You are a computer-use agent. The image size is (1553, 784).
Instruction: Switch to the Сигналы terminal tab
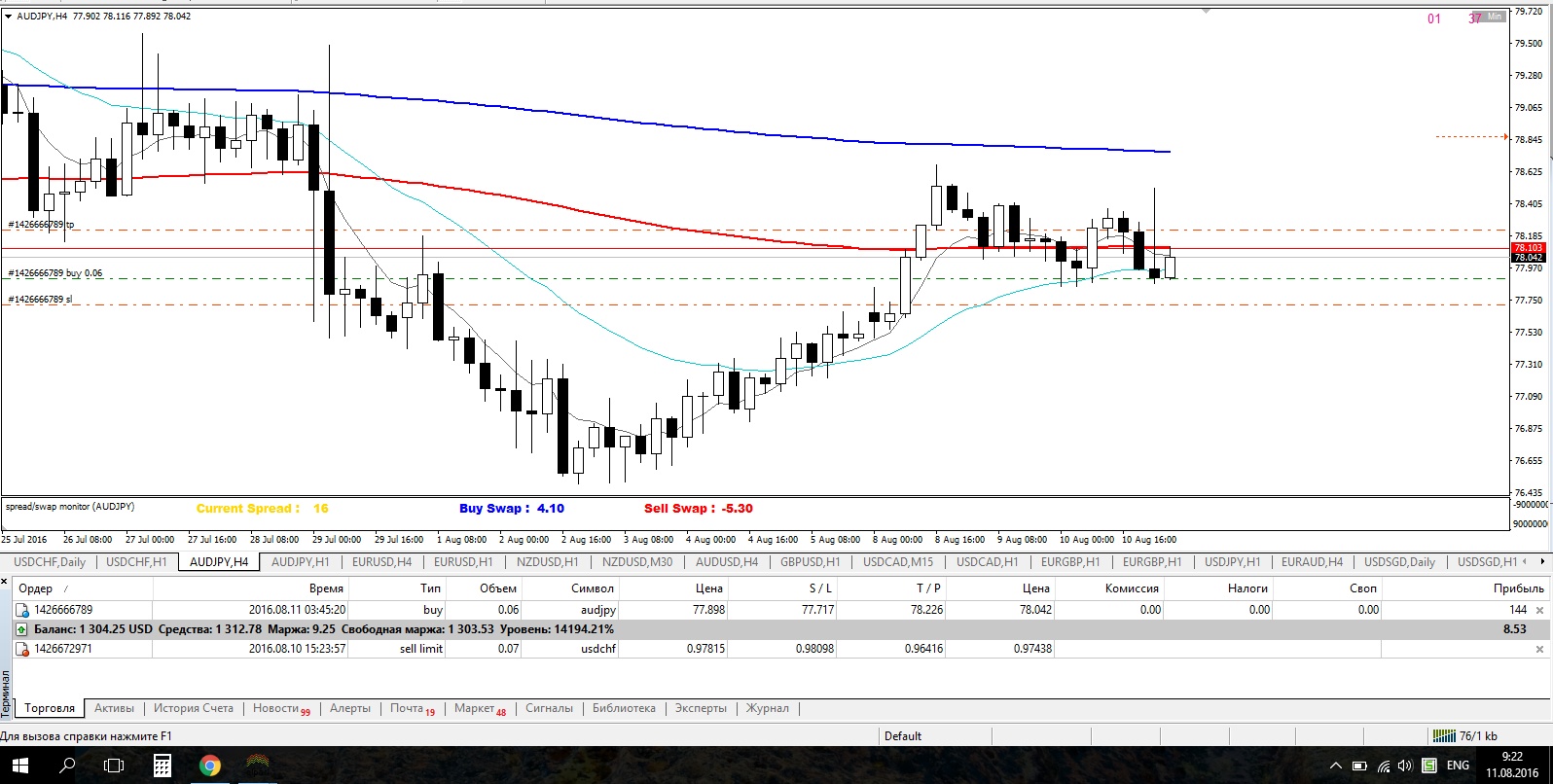coord(549,708)
